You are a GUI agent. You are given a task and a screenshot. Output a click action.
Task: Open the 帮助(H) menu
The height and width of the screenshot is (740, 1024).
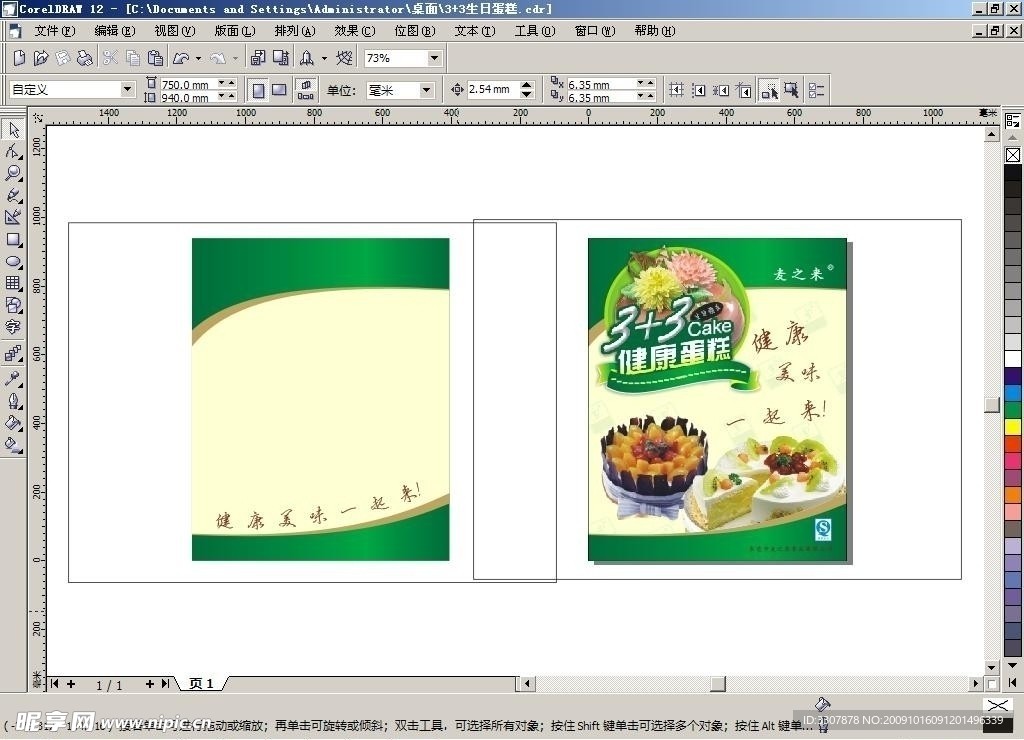click(655, 31)
